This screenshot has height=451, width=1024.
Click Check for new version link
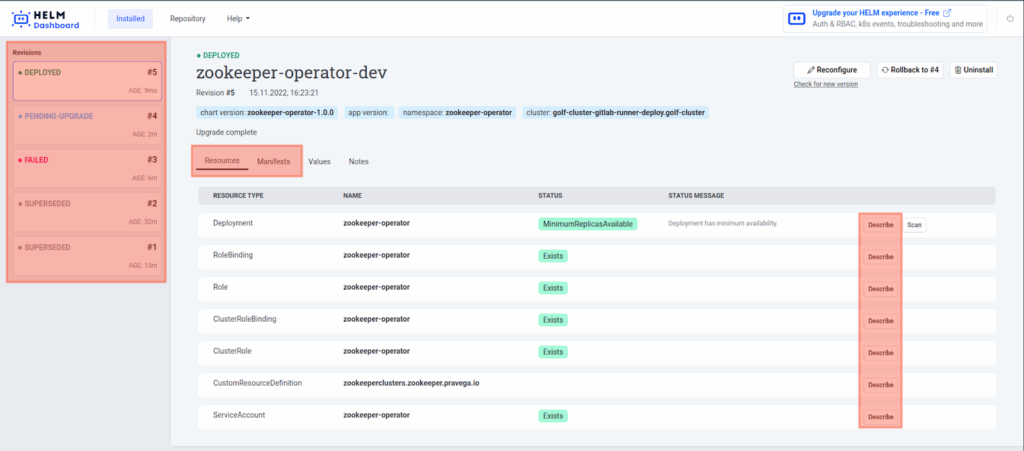point(825,84)
